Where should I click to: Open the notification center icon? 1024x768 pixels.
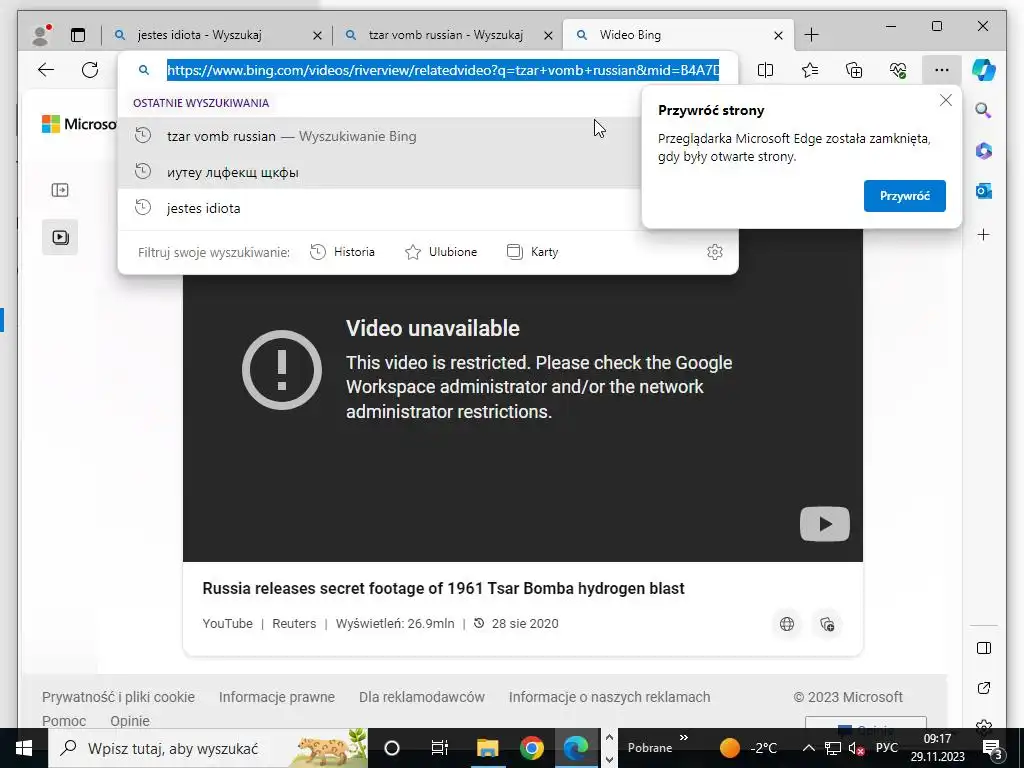[993, 748]
